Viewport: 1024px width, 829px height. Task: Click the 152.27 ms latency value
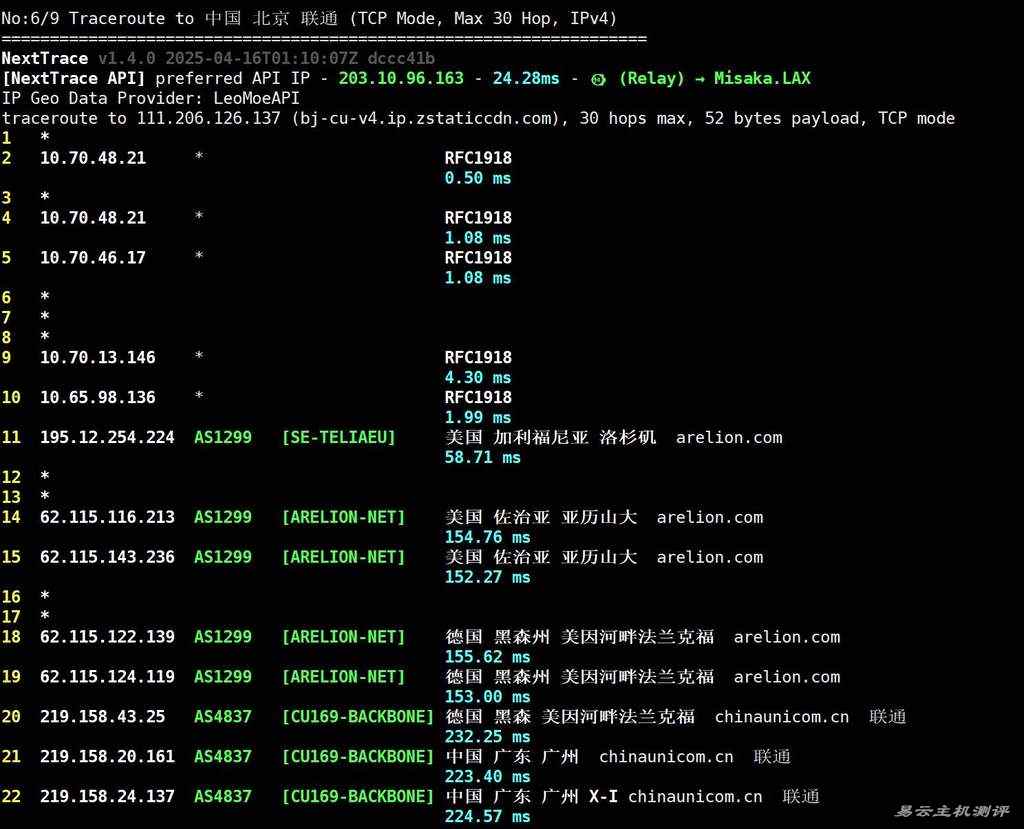click(487, 576)
